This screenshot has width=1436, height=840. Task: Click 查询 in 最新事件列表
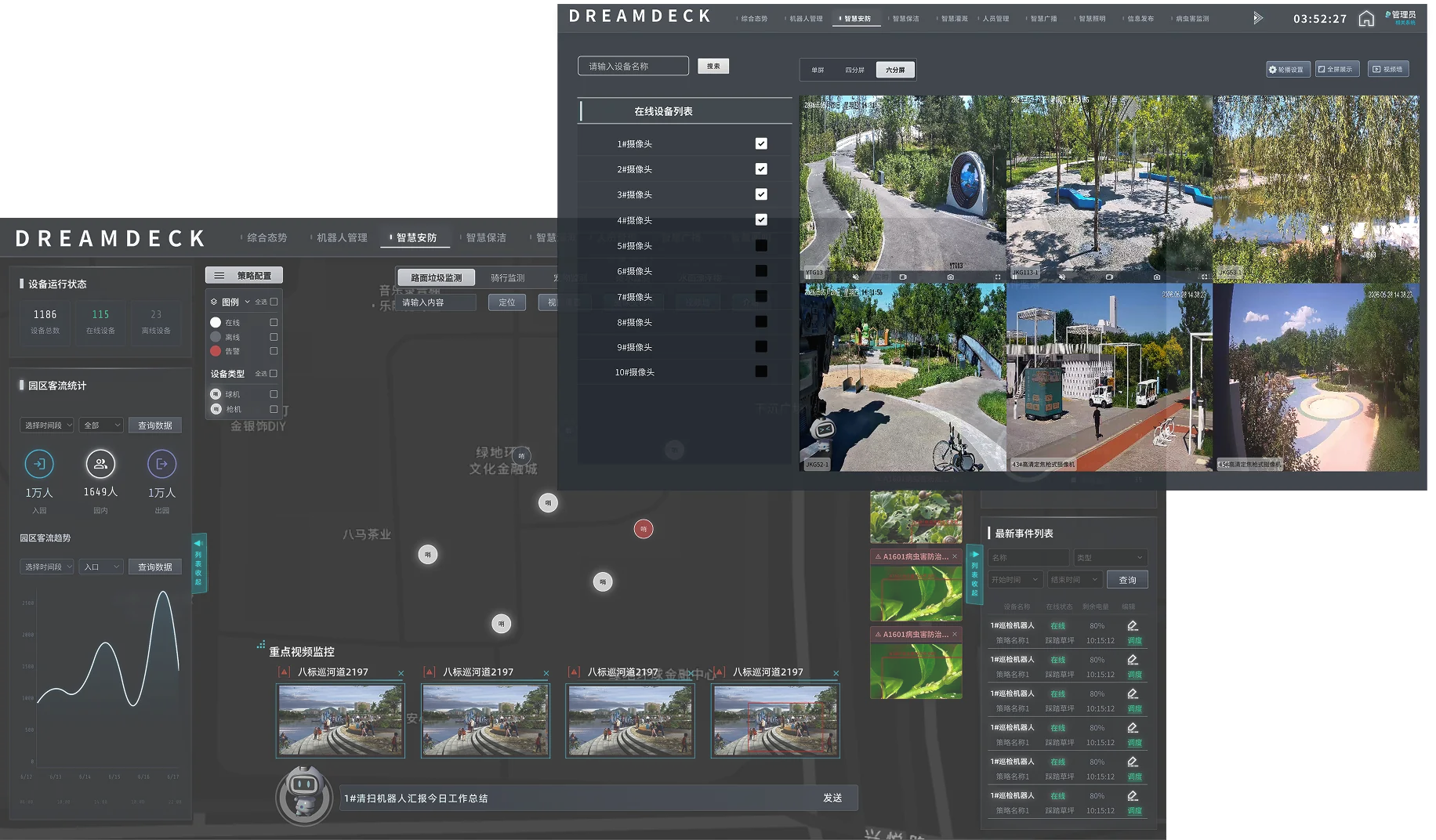tap(1127, 580)
